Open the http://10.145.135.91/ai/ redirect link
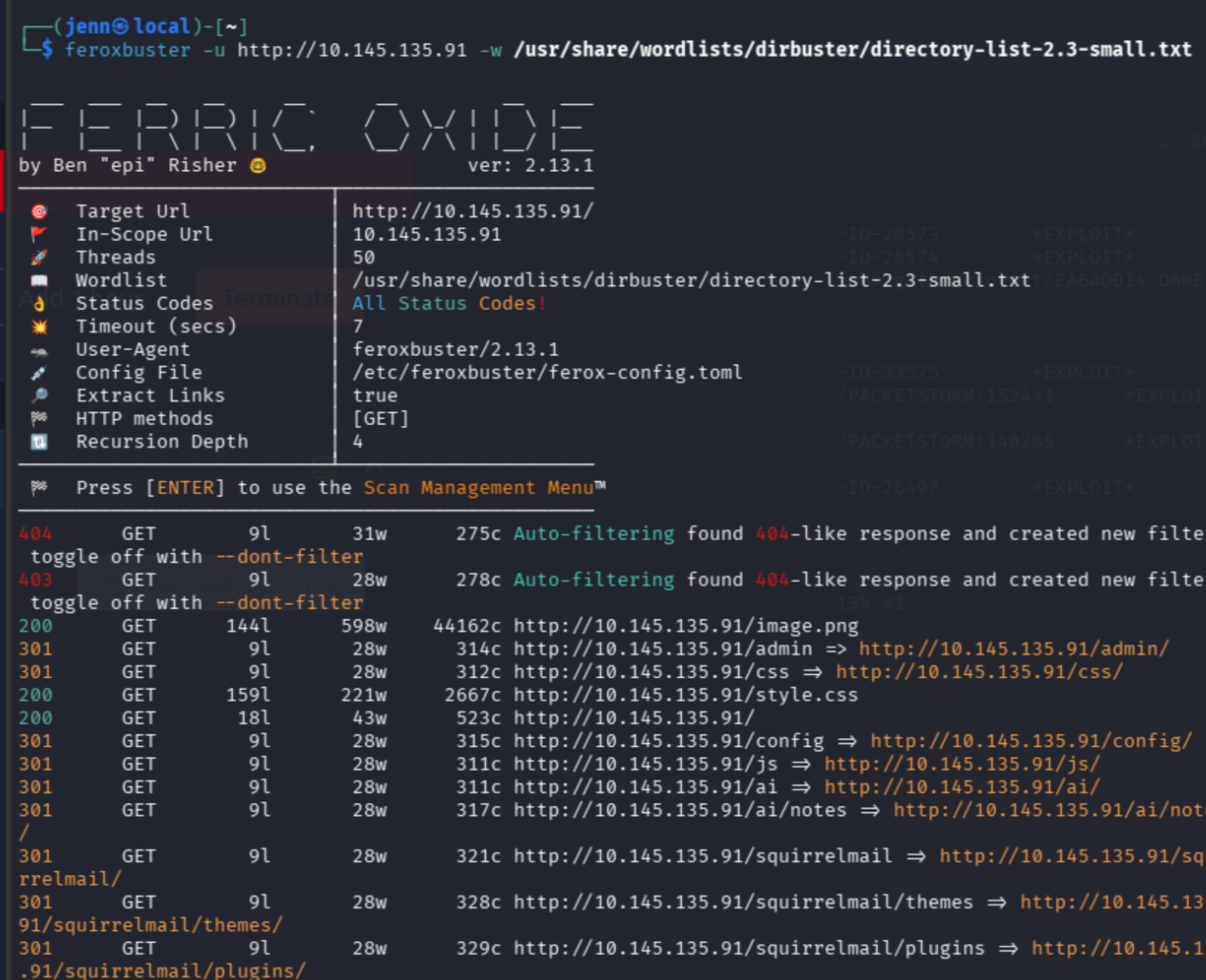Image resolution: width=1206 pixels, height=980 pixels. pos(961,787)
